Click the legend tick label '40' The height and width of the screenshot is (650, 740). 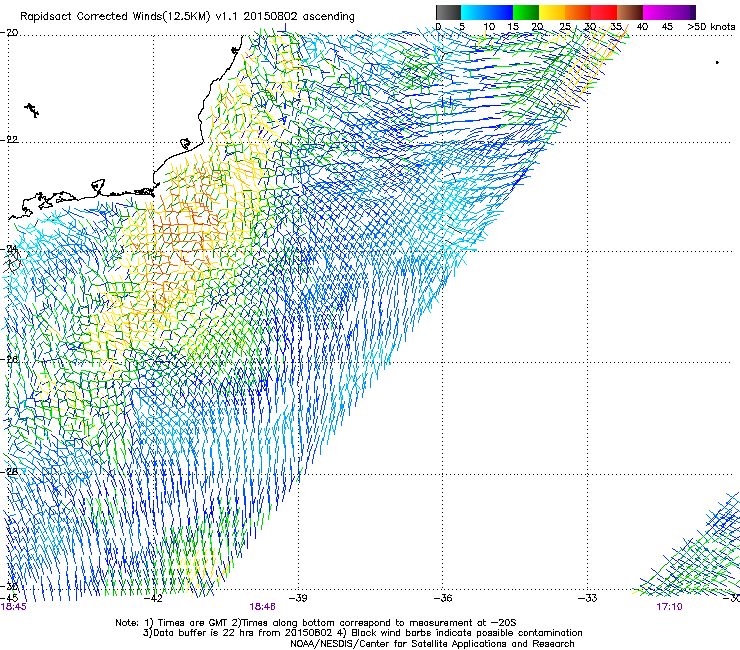tap(642, 27)
